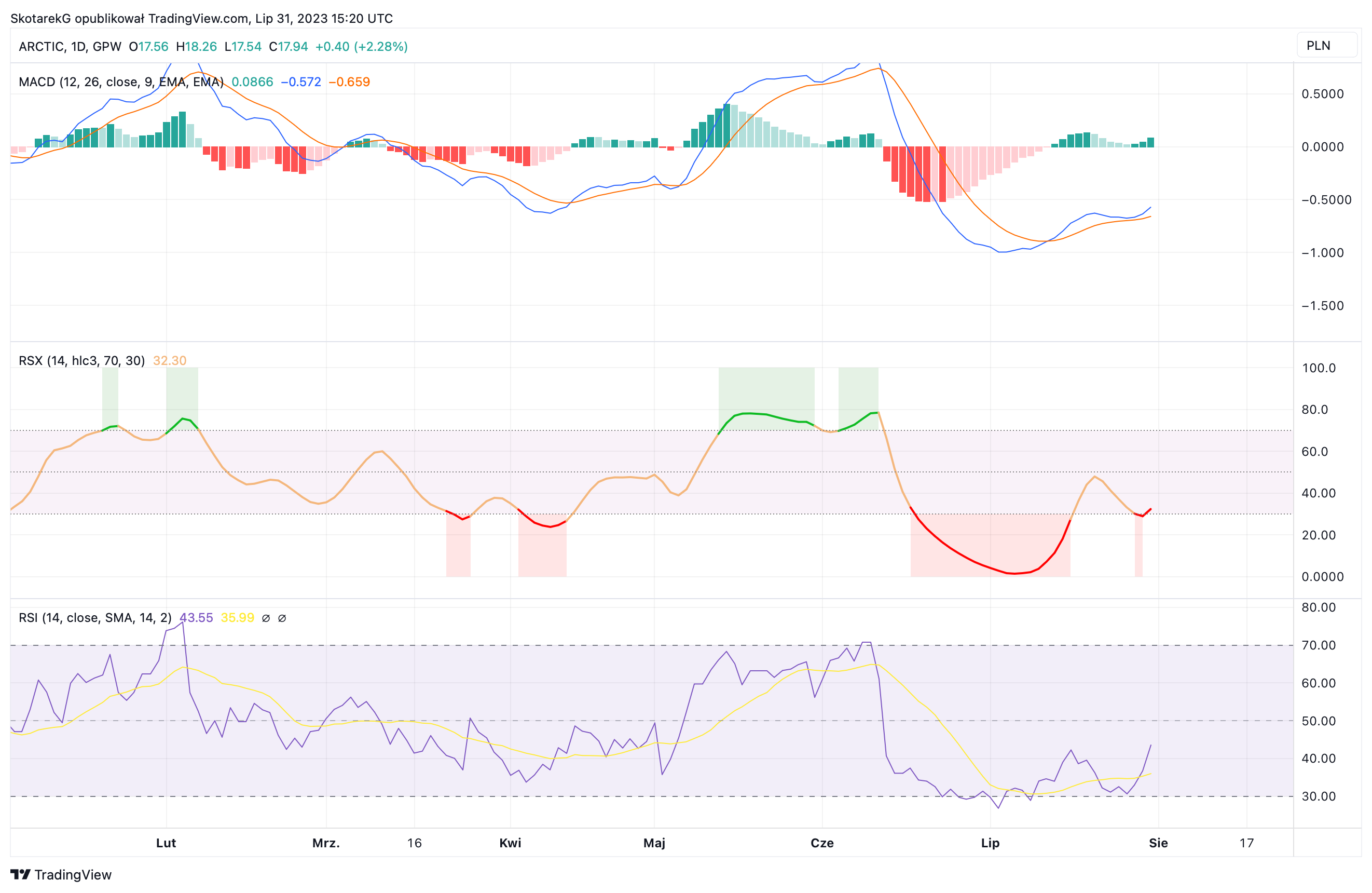The width and height of the screenshot is (1372, 893).
Task: Select the MACD indicator legend title
Action: (x=121, y=82)
